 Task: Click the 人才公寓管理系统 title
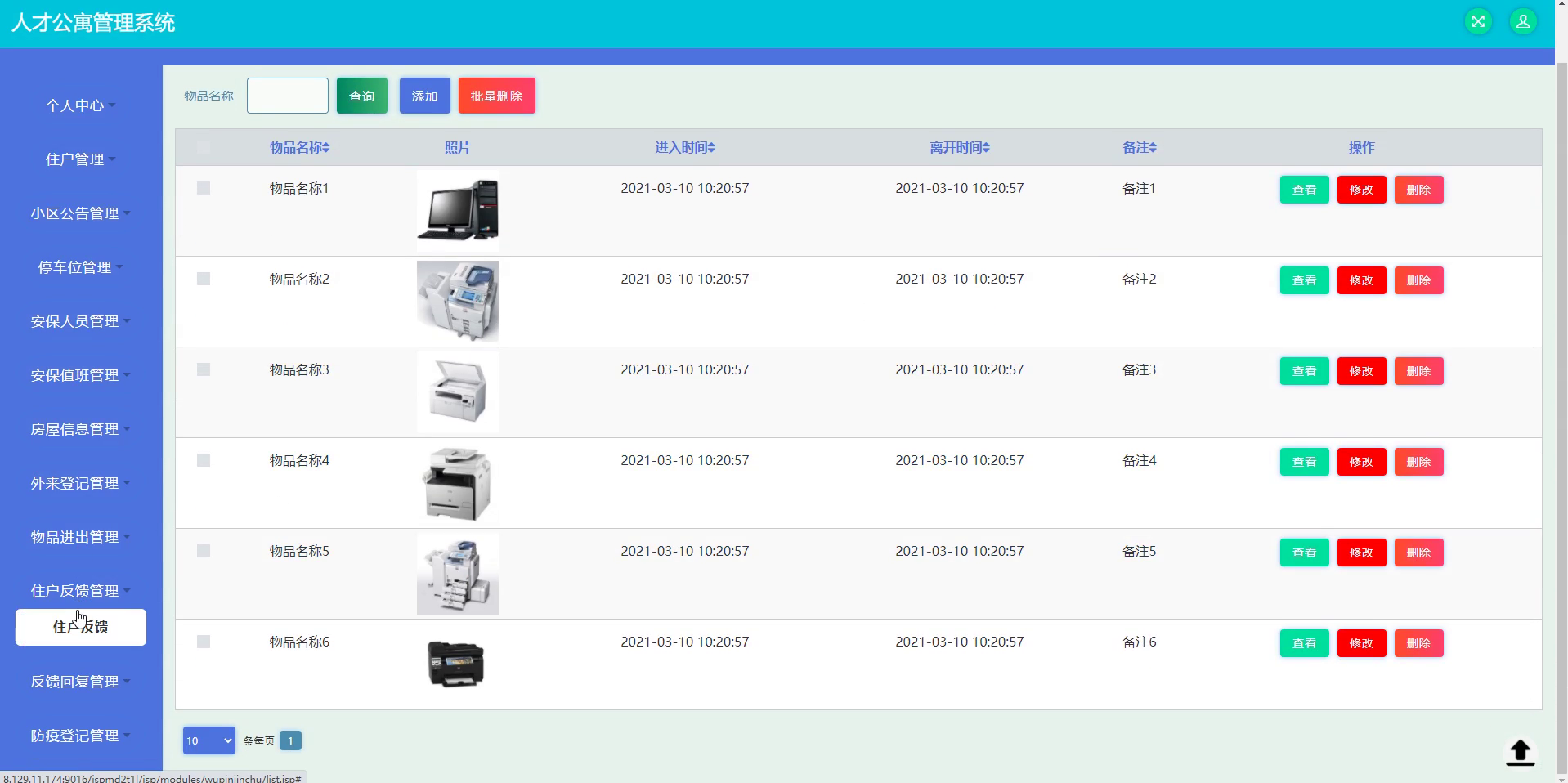pyautogui.click(x=93, y=23)
